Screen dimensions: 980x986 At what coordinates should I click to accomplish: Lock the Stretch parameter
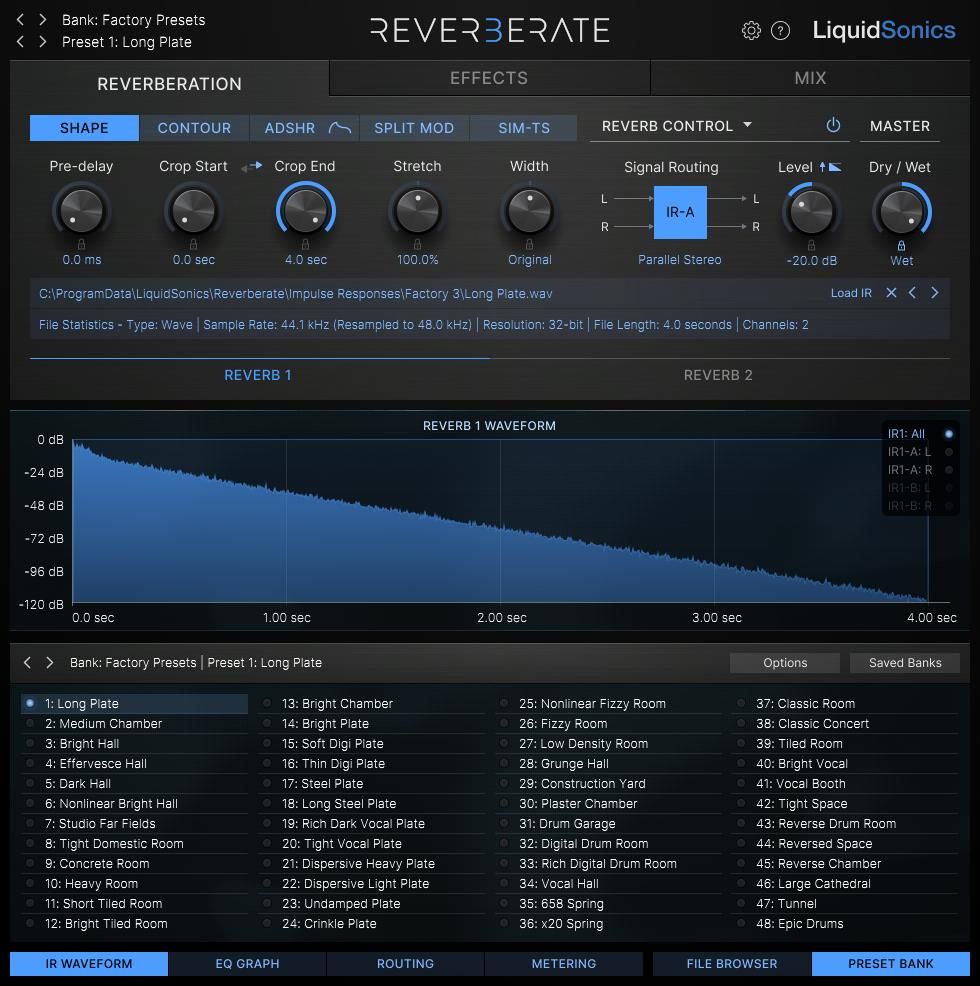point(418,244)
